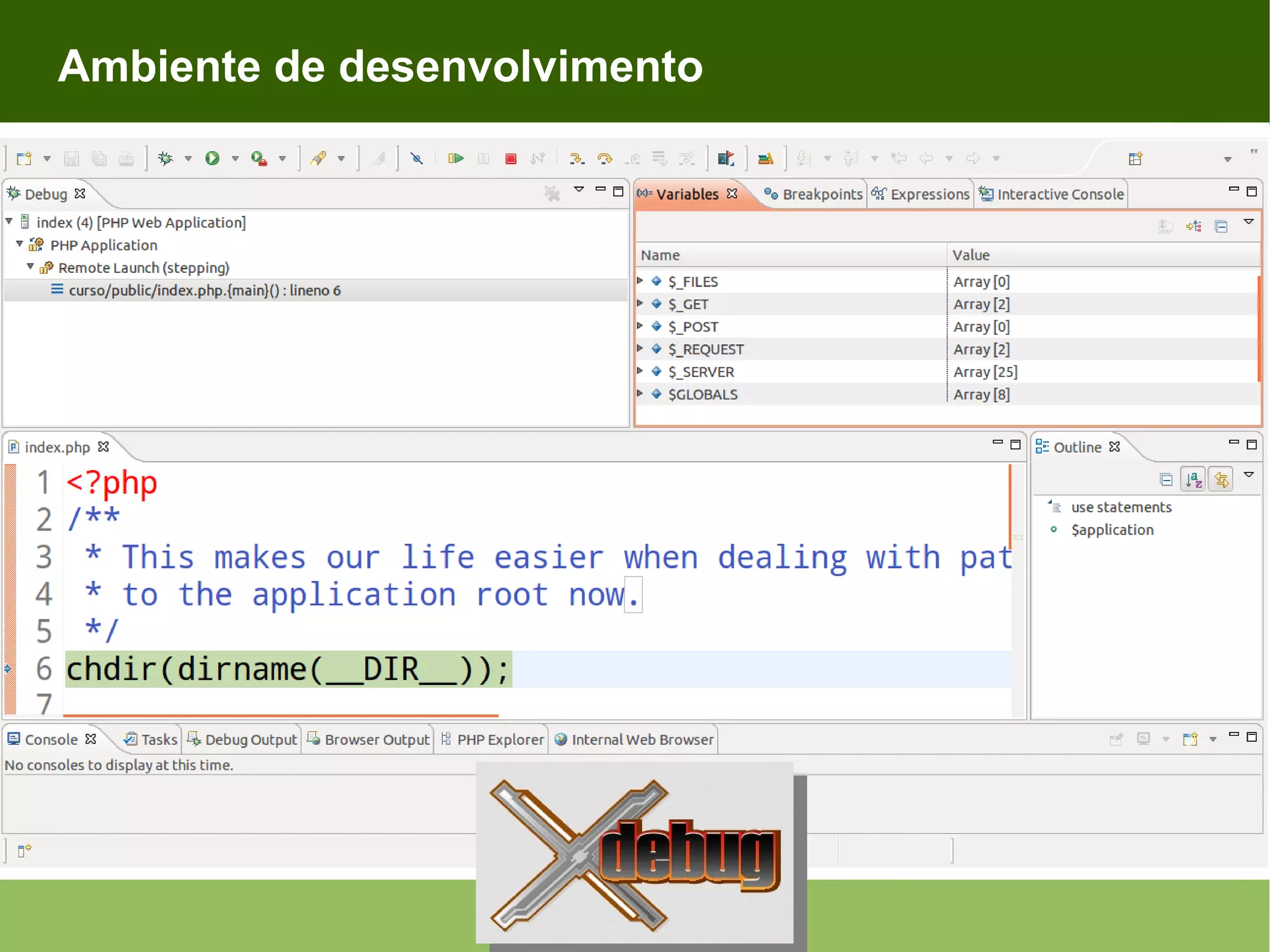Image resolution: width=1270 pixels, height=952 pixels.
Task: Click the Display Selected Console icon
Action: (1143, 739)
